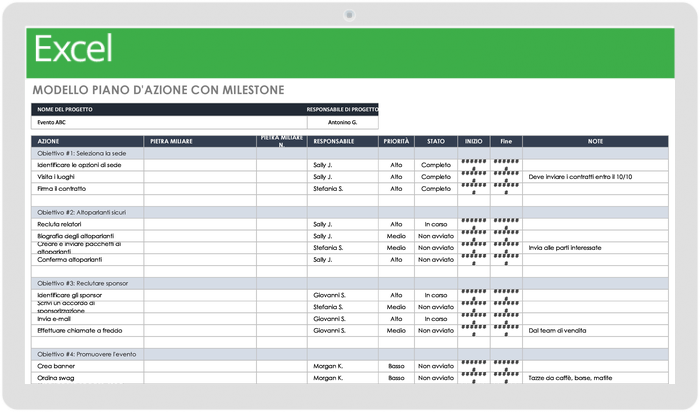Click Non avviato status for Effettuare chiamate a freddo
The width and height of the screenshot is (700, 412).
[x=436, y=331]
